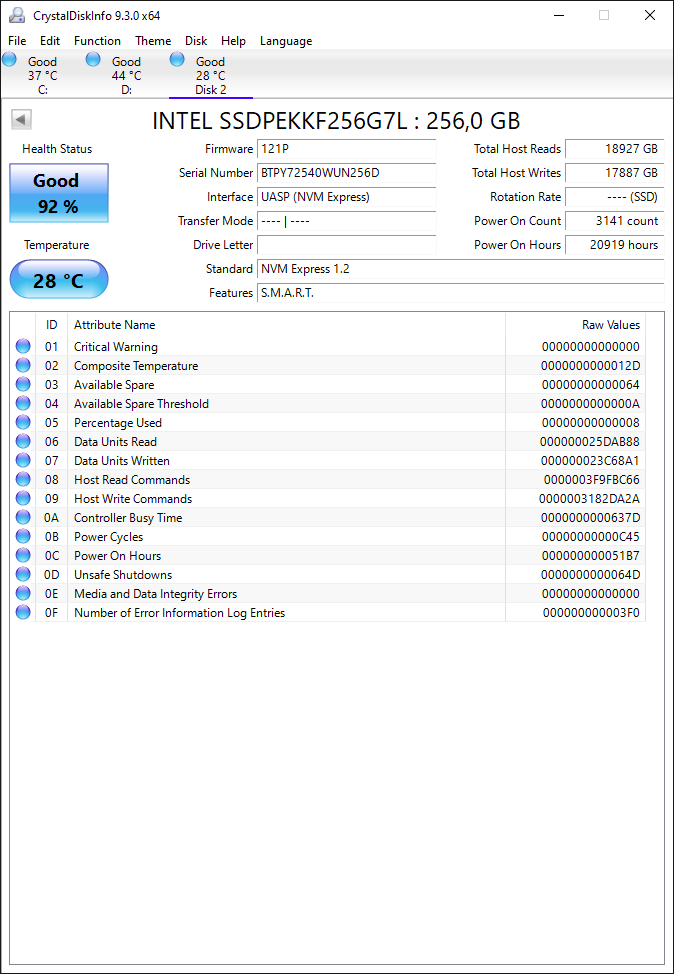
Task: Click status orb for Composite Temperature row
Action: click(23, 365)
